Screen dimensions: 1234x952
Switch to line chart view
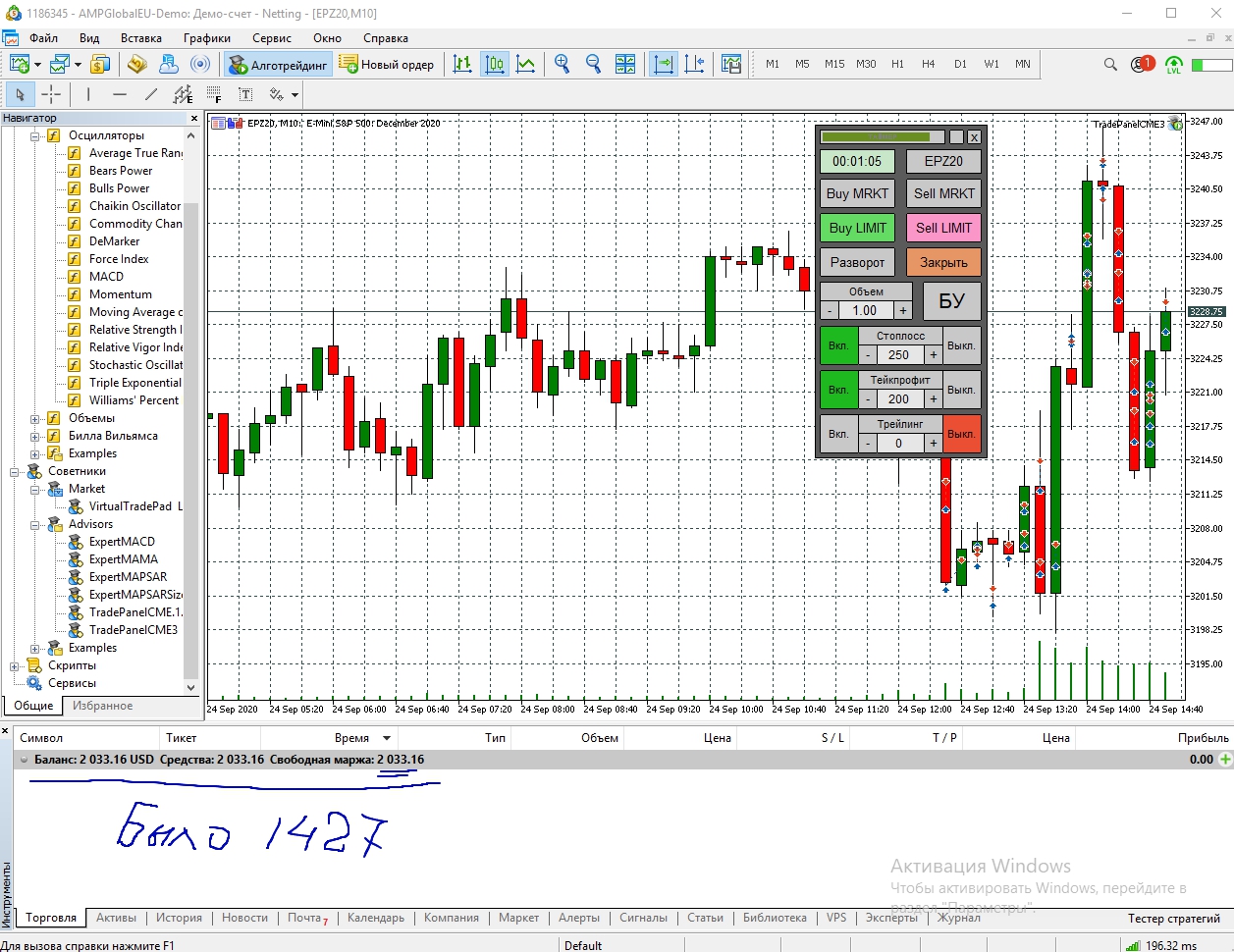click(x=526, y=64)
